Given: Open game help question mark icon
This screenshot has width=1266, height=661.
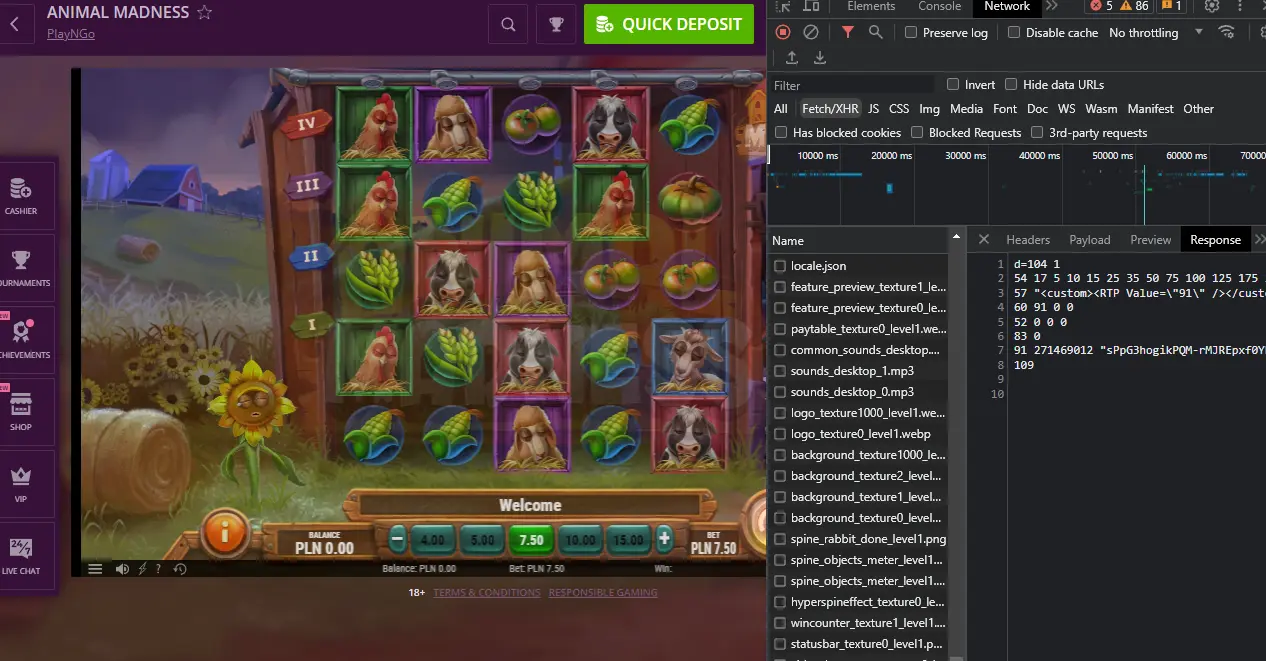Looking at the screenshot, I should point(160,569).
